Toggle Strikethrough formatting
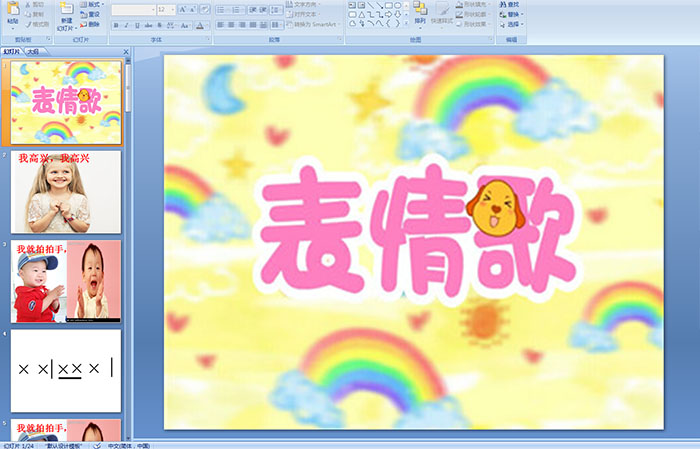 point(148,25)
